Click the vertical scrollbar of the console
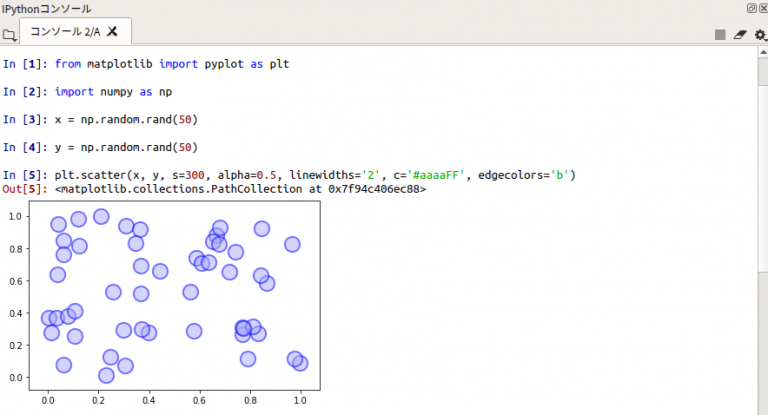Image resolution: width=768 pixels, height=415 pixels. (761, 230)
